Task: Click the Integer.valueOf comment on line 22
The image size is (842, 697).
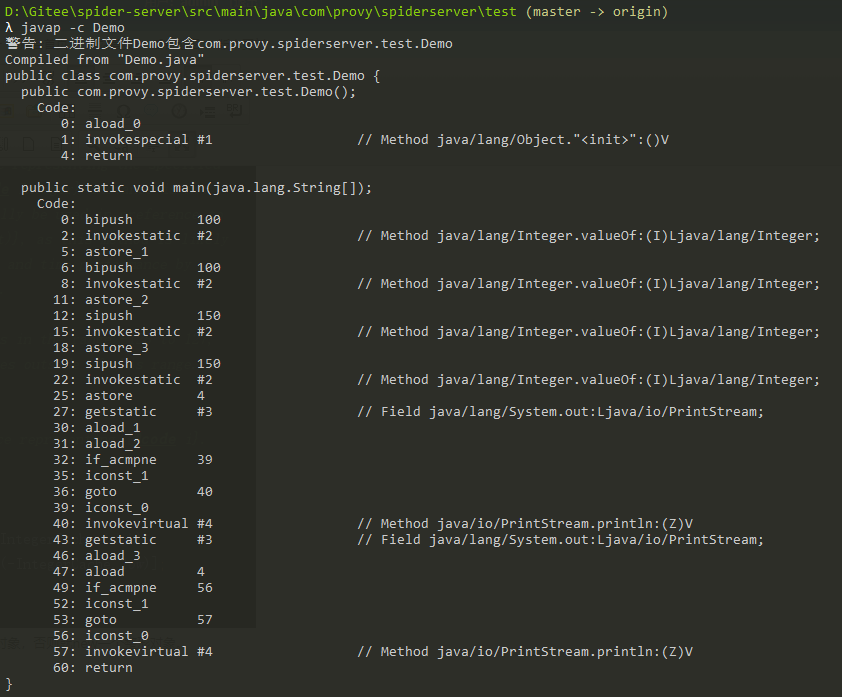Action: click(589, 380)
